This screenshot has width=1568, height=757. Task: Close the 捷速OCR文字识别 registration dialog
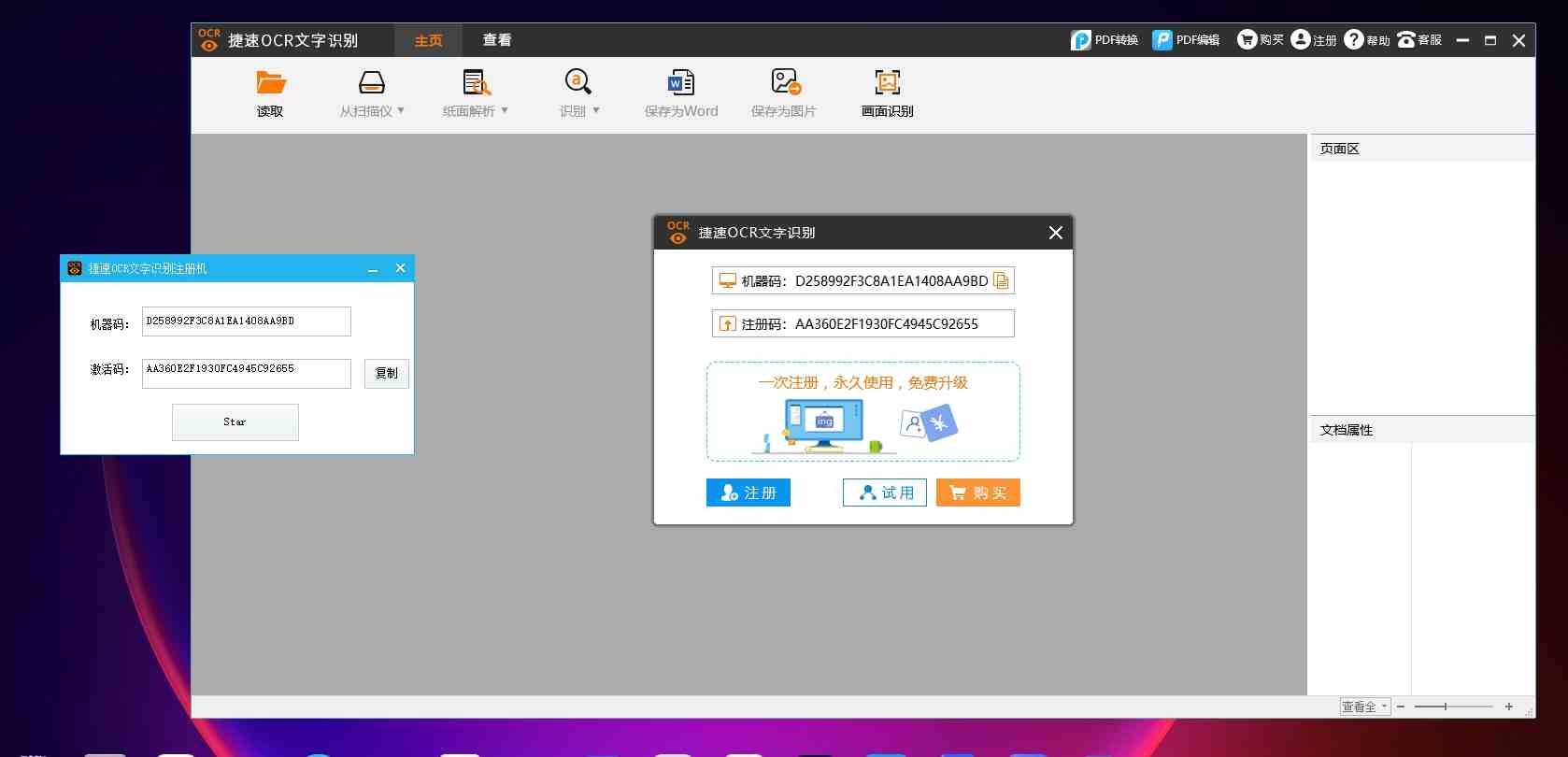1056,233
